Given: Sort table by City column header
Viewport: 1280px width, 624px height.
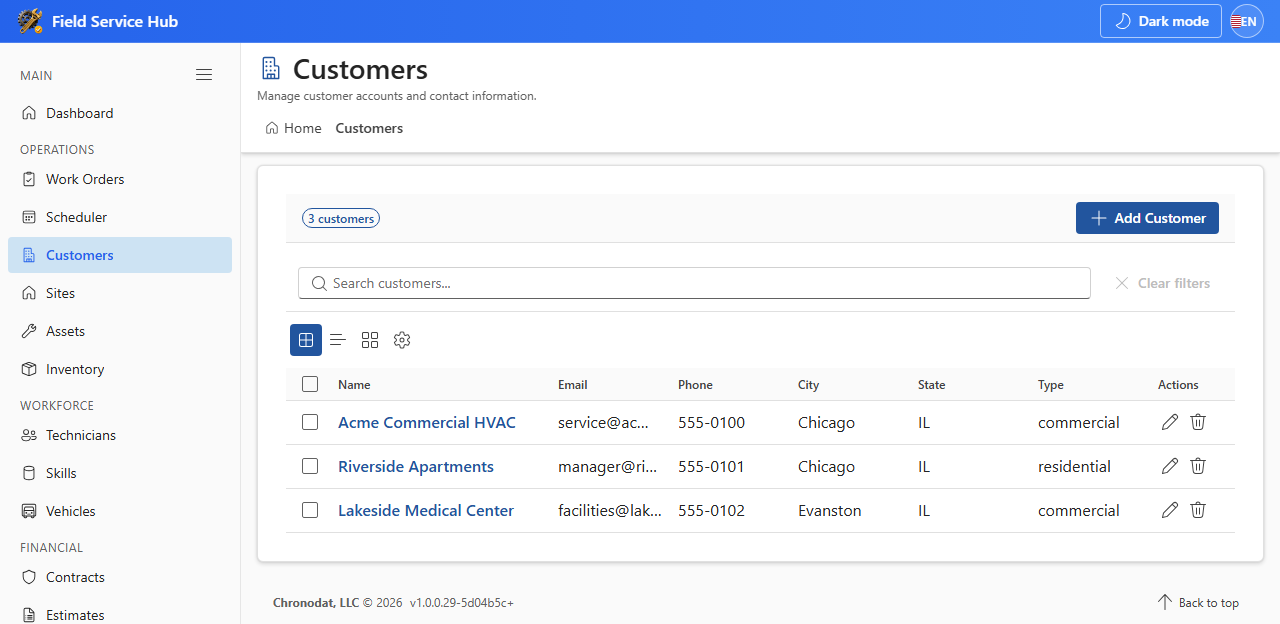Looking at the screenshot, I should (x=808, y=385).
